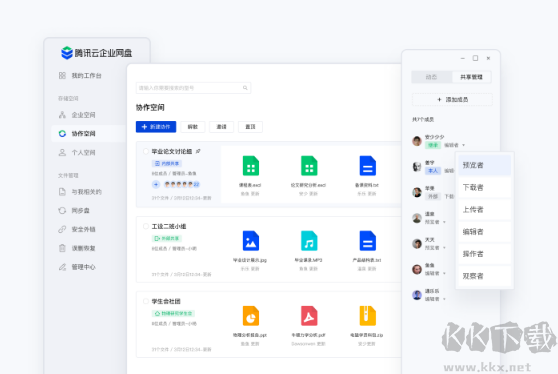Image resolution: width=558 pixels, height=374 pixels.
Task: Click round plus icon in 毕业论文讨论组 card
Action: point(156,184)
